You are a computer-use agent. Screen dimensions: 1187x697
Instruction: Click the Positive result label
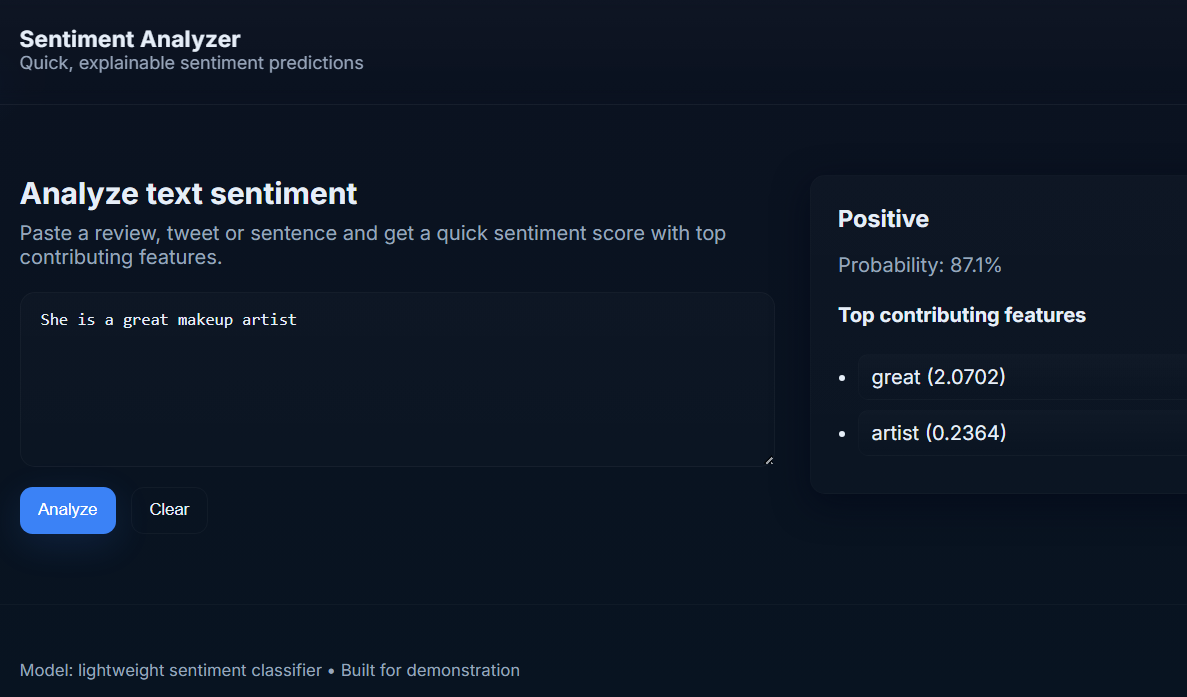tap(883, 219)
